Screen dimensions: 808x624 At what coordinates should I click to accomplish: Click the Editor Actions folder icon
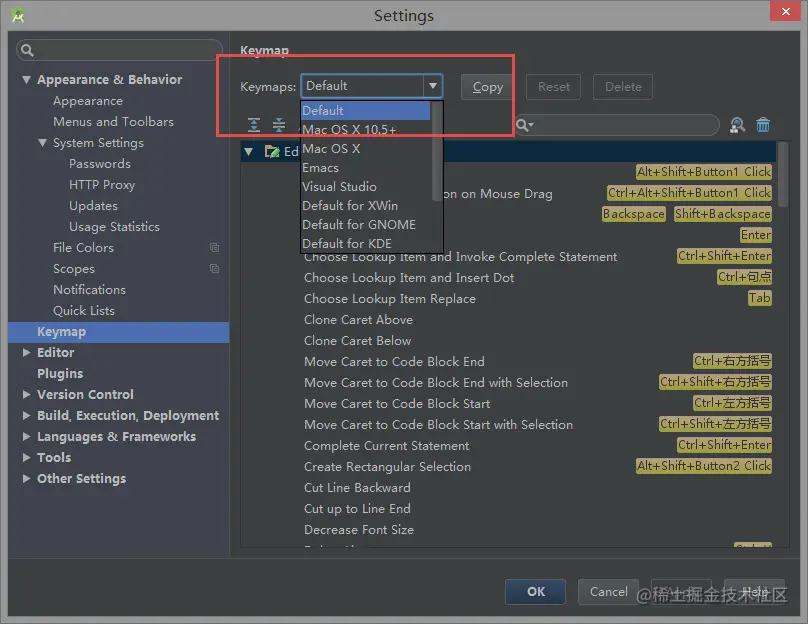272,151
